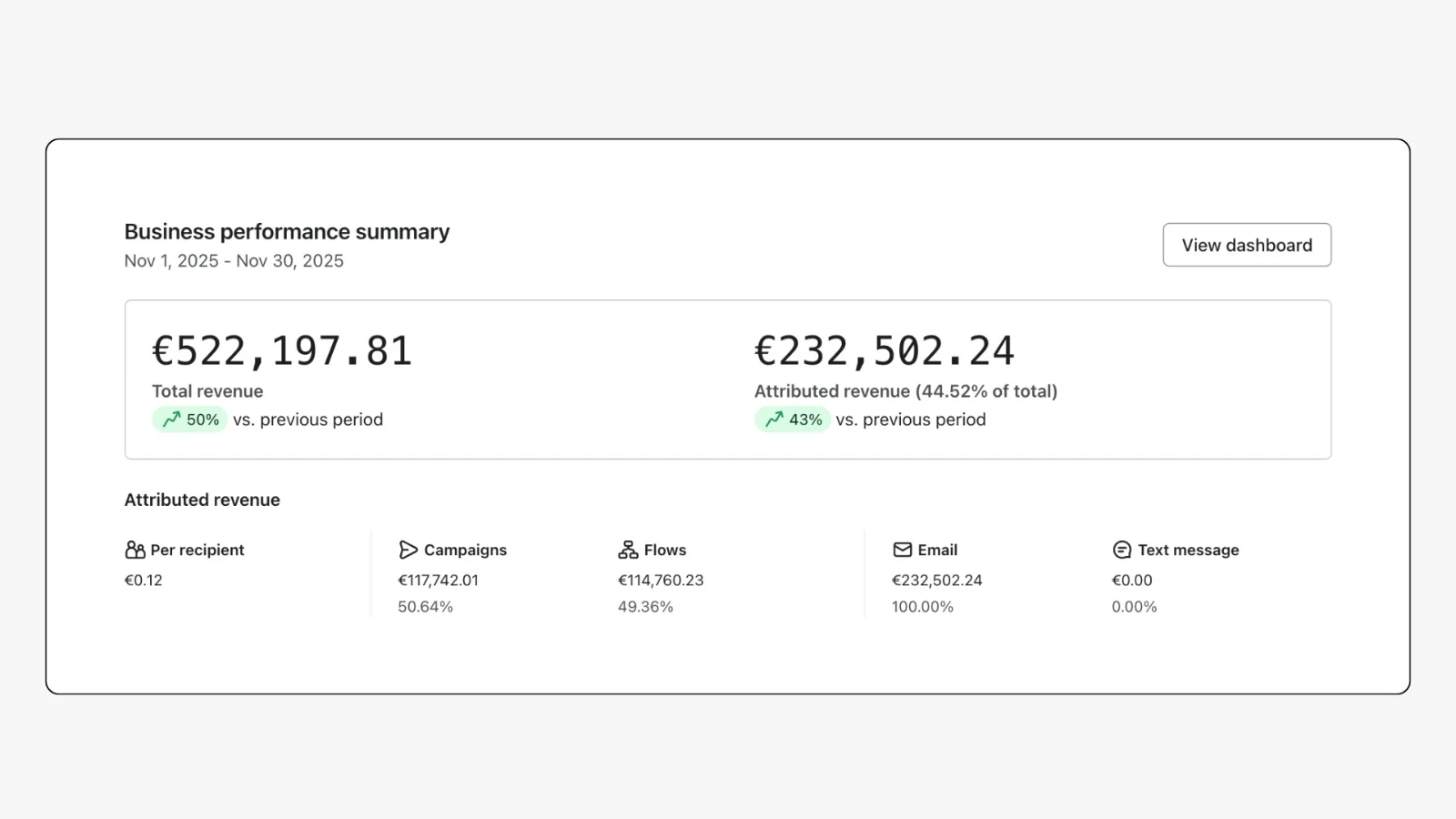This screenshot has width=1456, height=819.
Task: Select the date range Nov 1 - Nov 30
Action: point(234,261)
